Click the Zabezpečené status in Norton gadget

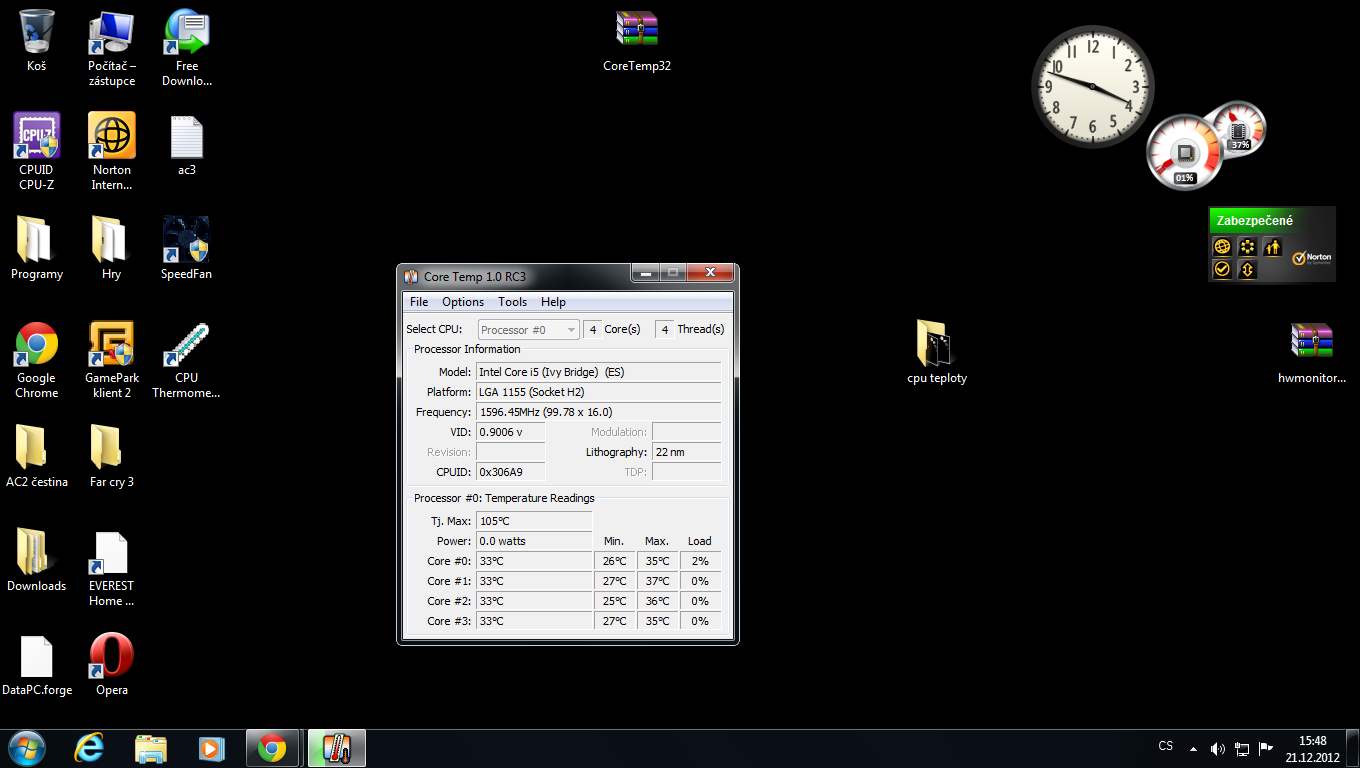click(x=1255, y=221)
